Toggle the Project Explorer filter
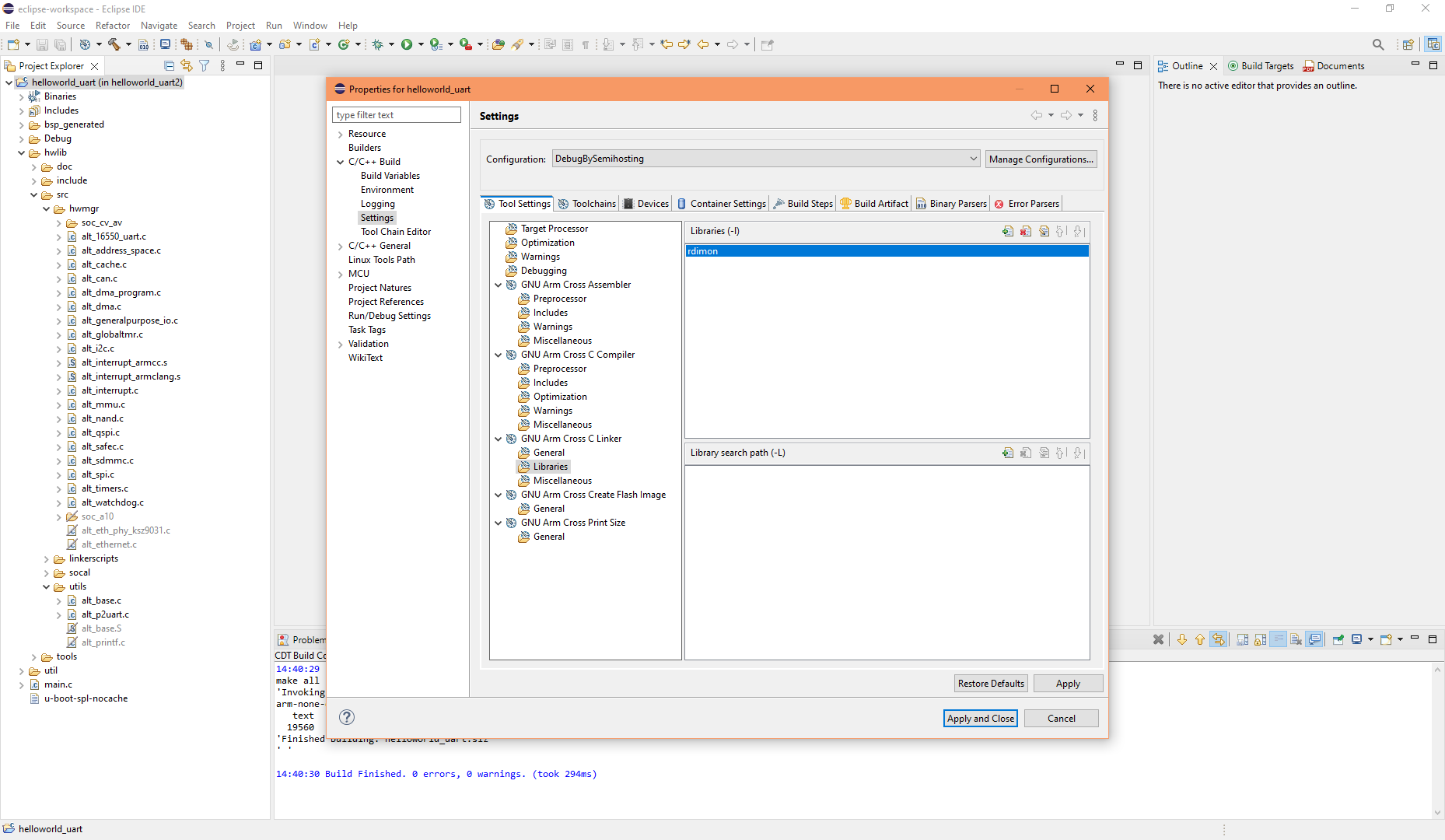This screenshot has width=1445, height=840. point(204,65)
